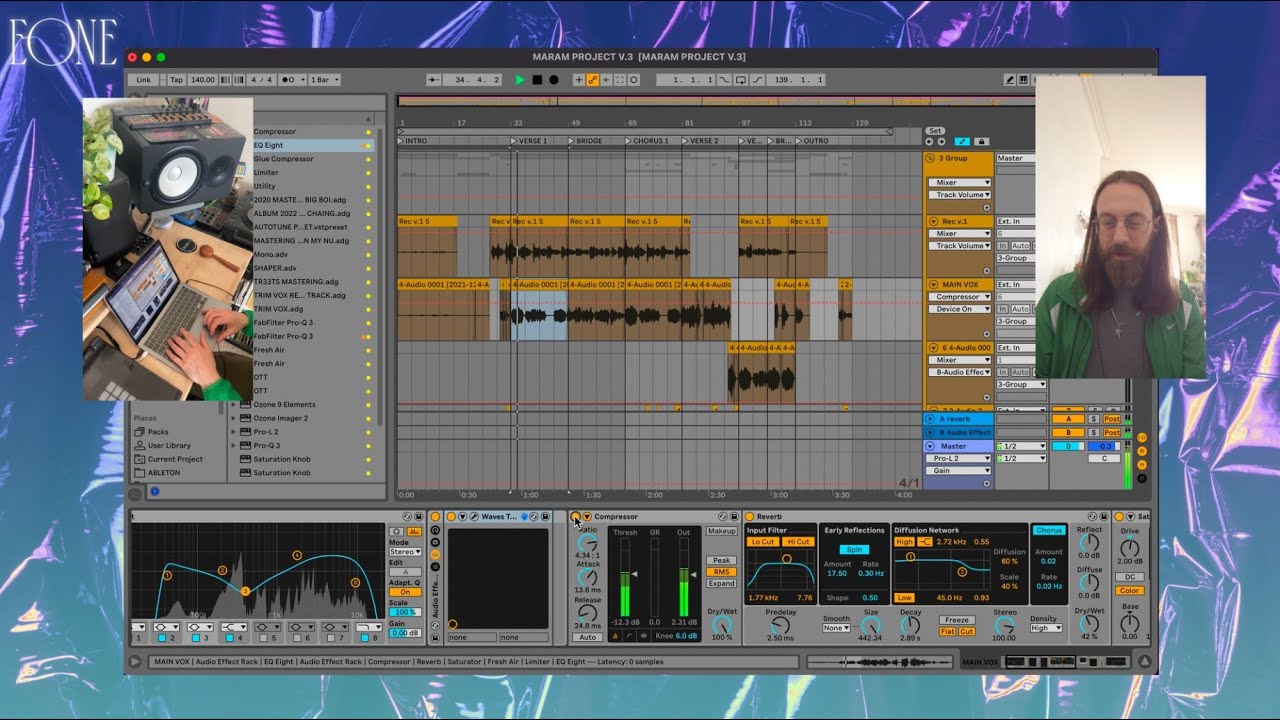This screenshot has height=720, width=1280.
Task: Select Pro-L 2 in browser list
Action: pyautogui.click(x=266, y=432)
